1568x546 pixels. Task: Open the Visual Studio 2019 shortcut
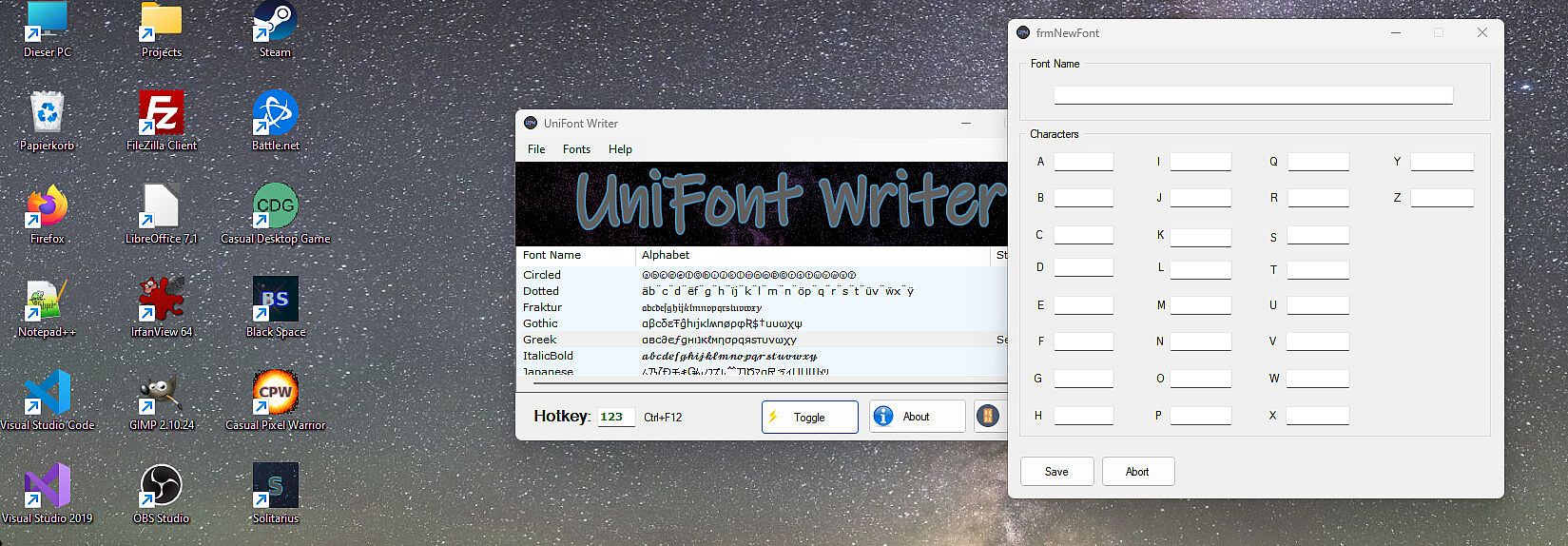[47, 494]
